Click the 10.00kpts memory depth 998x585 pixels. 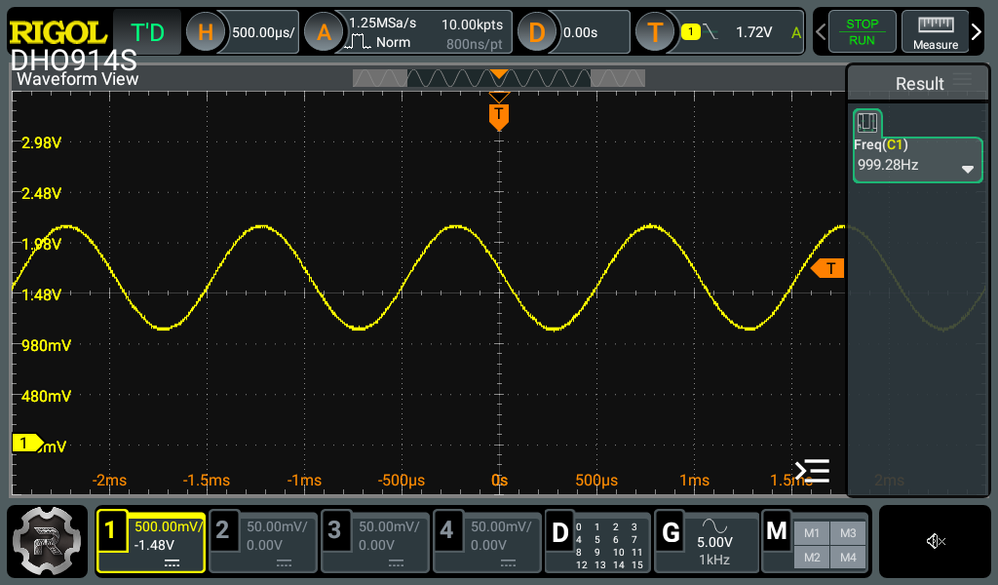click(472, 25)
